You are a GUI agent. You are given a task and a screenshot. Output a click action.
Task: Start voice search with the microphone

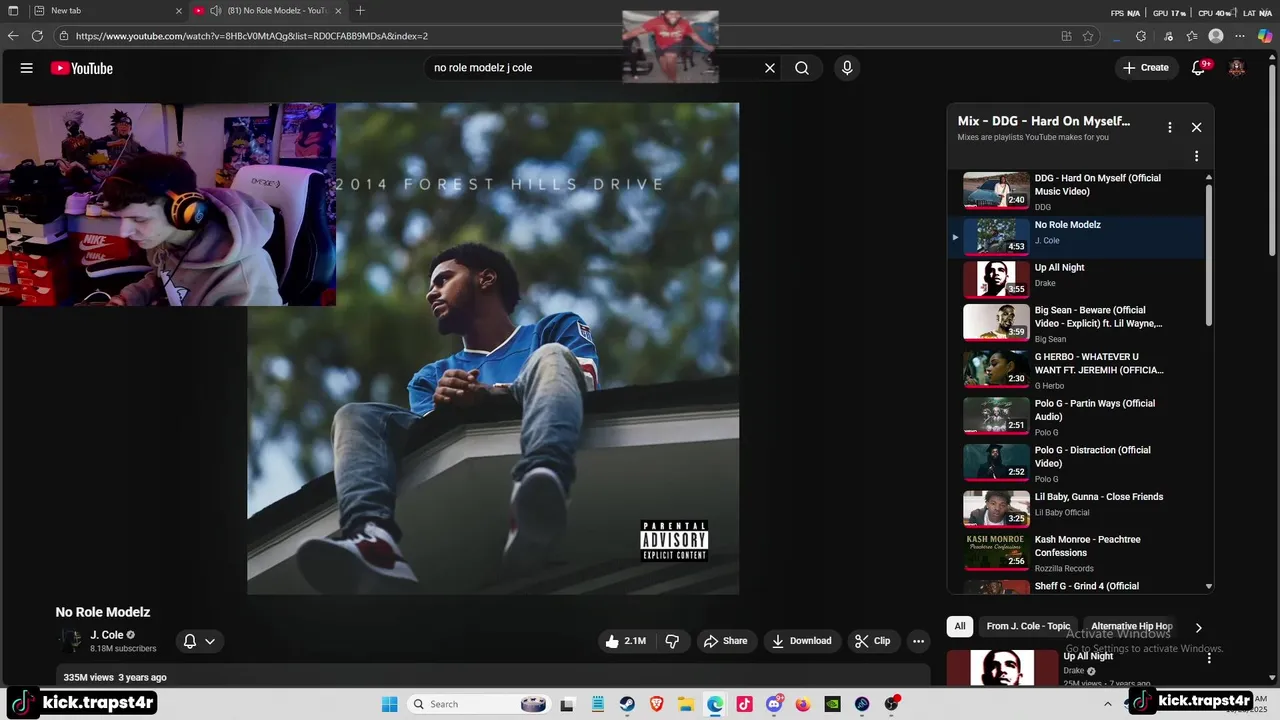(847, 68)
